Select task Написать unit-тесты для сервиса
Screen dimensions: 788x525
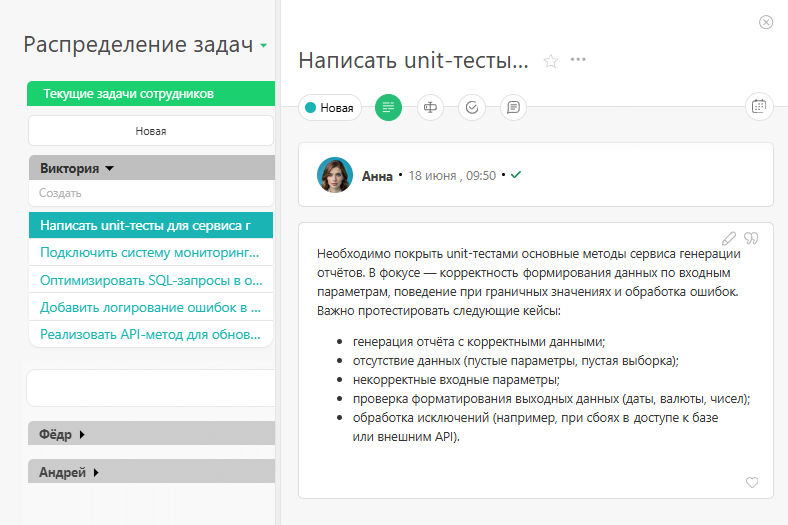coord(151,225)
